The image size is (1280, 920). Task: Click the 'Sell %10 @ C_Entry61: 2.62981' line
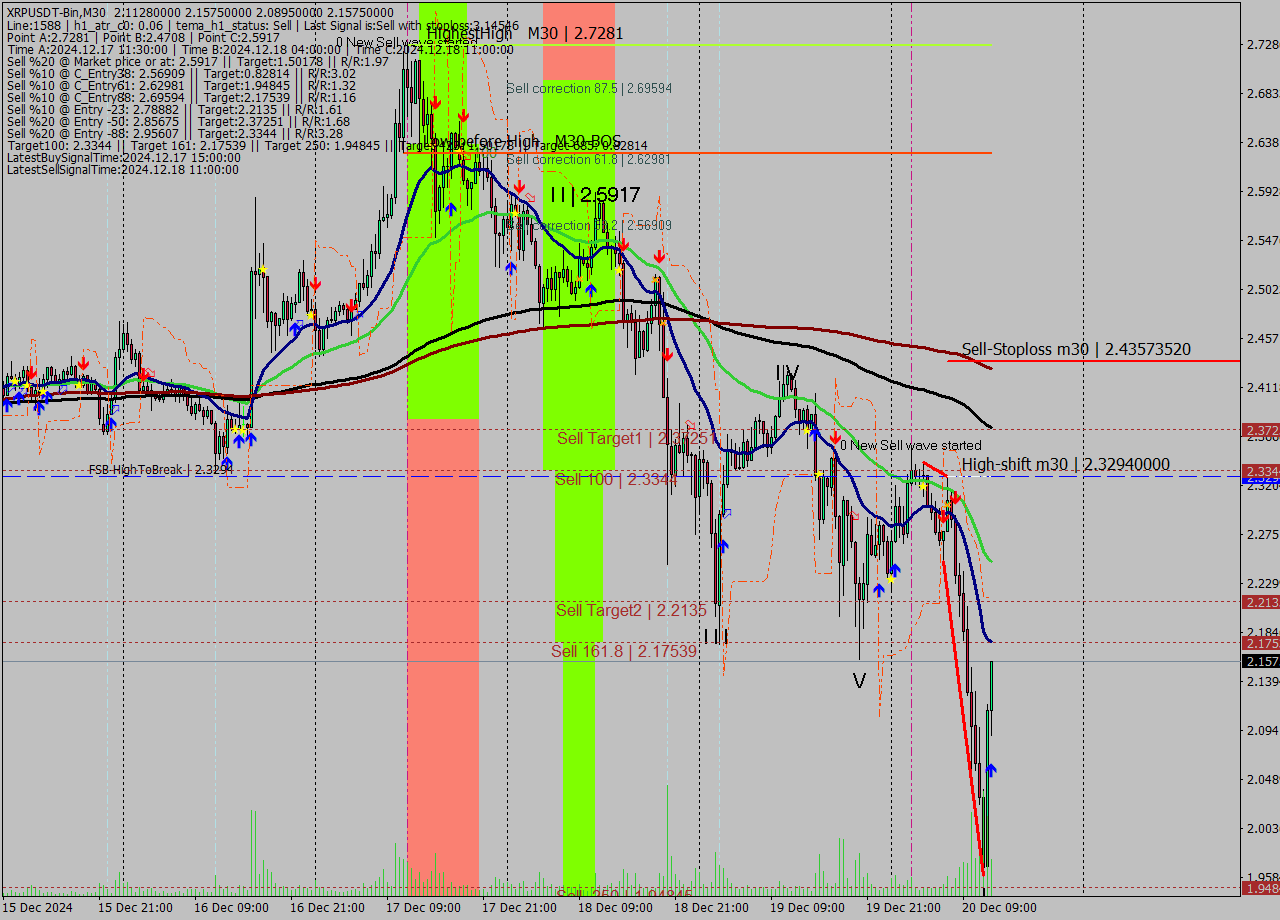(181, 85)
